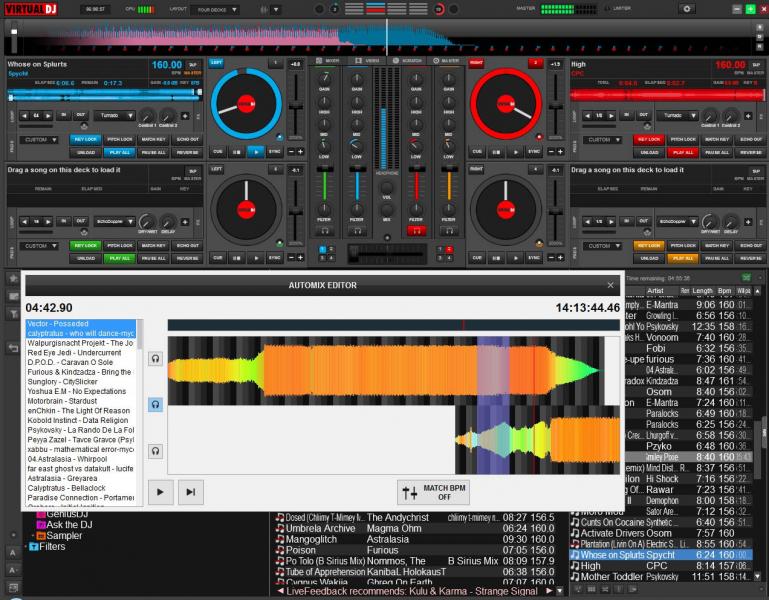
Task: Click the favorites star icon in browser sidebar
Action: point(13,278)
